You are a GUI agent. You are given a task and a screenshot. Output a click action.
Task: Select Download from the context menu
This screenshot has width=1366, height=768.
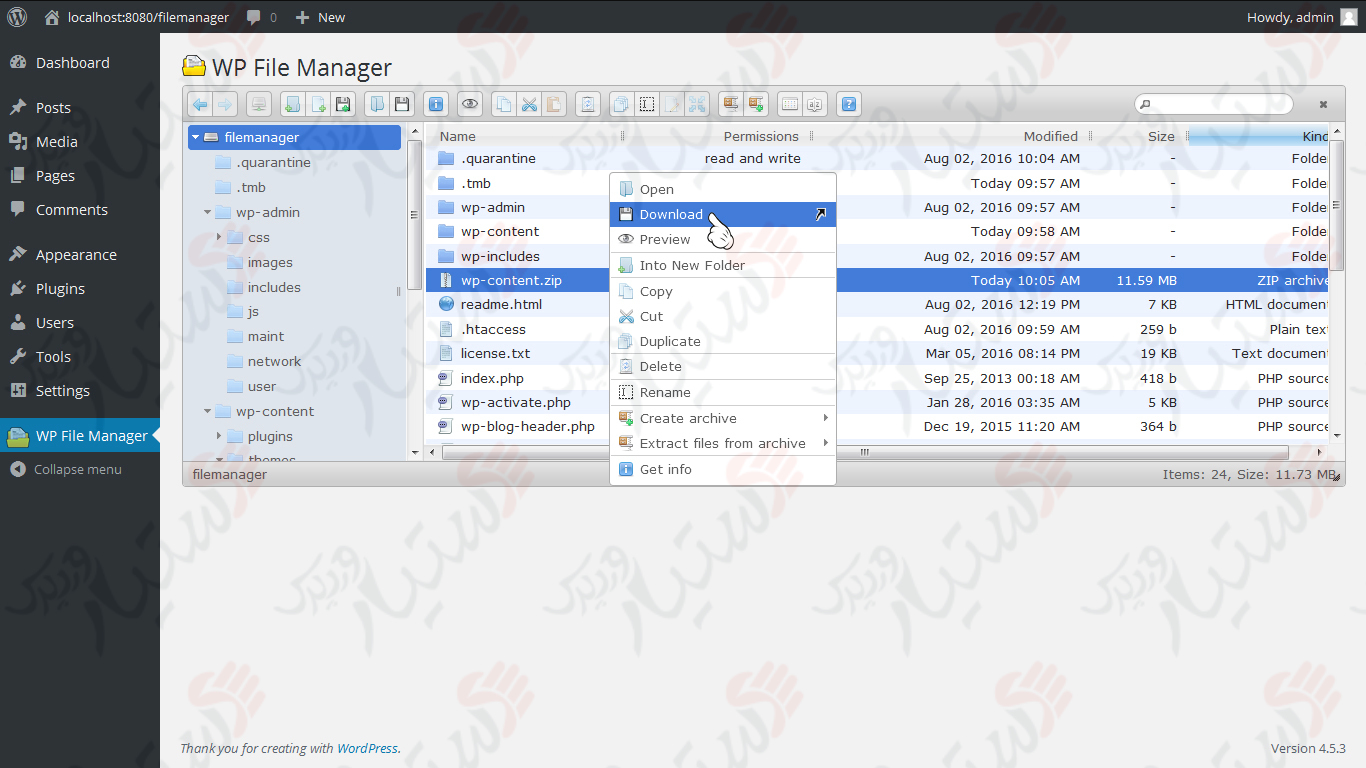[672, 214]
